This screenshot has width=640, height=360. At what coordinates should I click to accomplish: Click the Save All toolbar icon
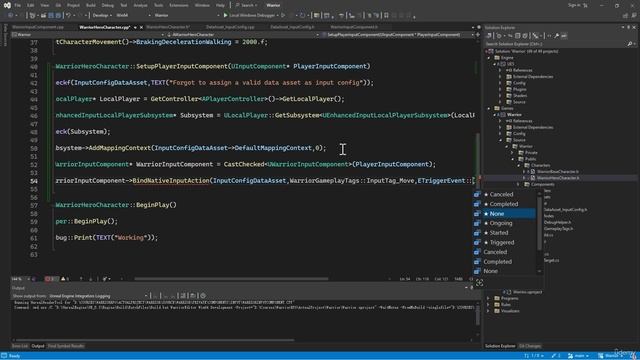coord(58,16)
